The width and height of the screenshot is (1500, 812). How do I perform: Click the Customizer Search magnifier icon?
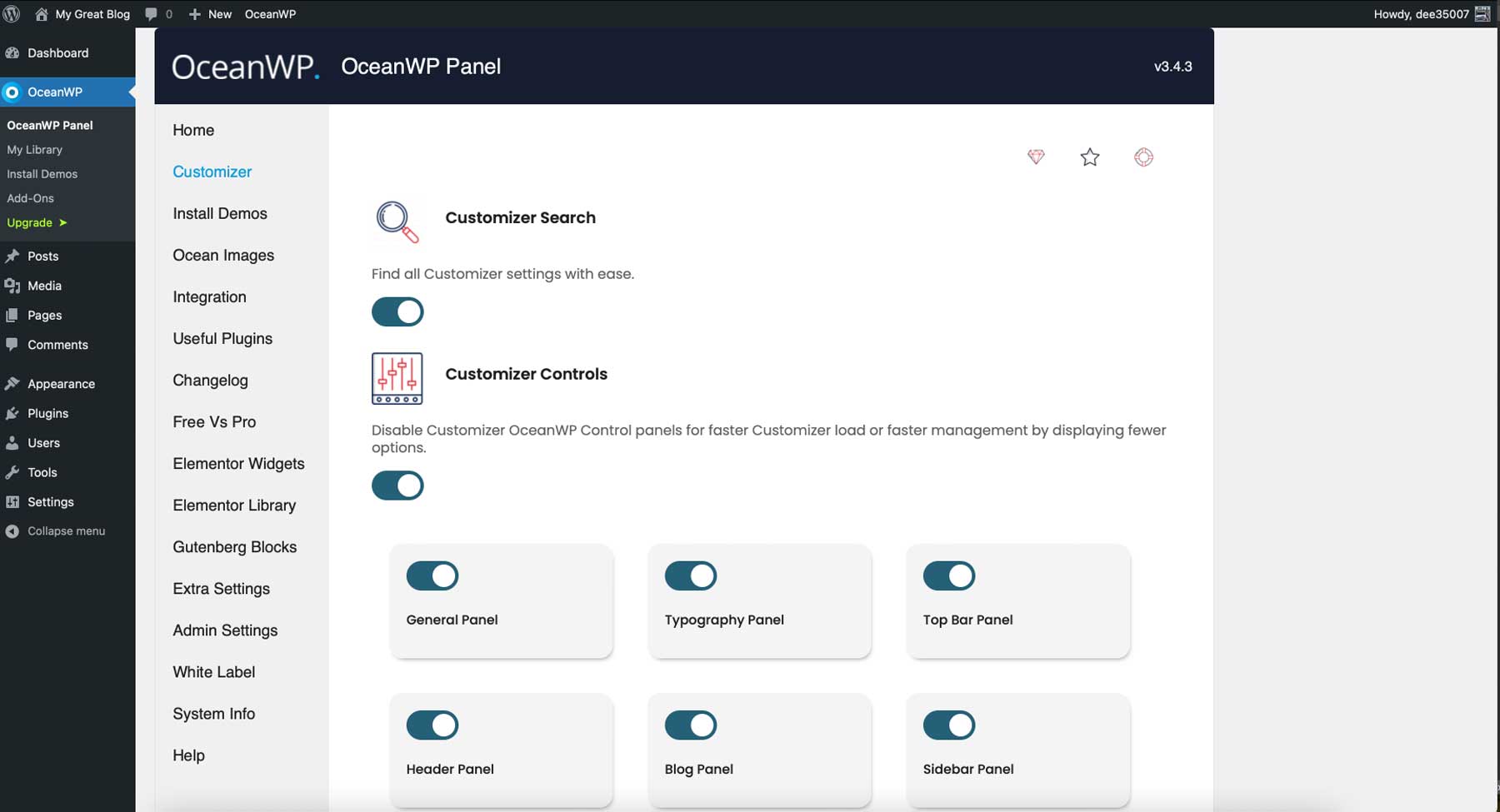click(x=397, y=222)
